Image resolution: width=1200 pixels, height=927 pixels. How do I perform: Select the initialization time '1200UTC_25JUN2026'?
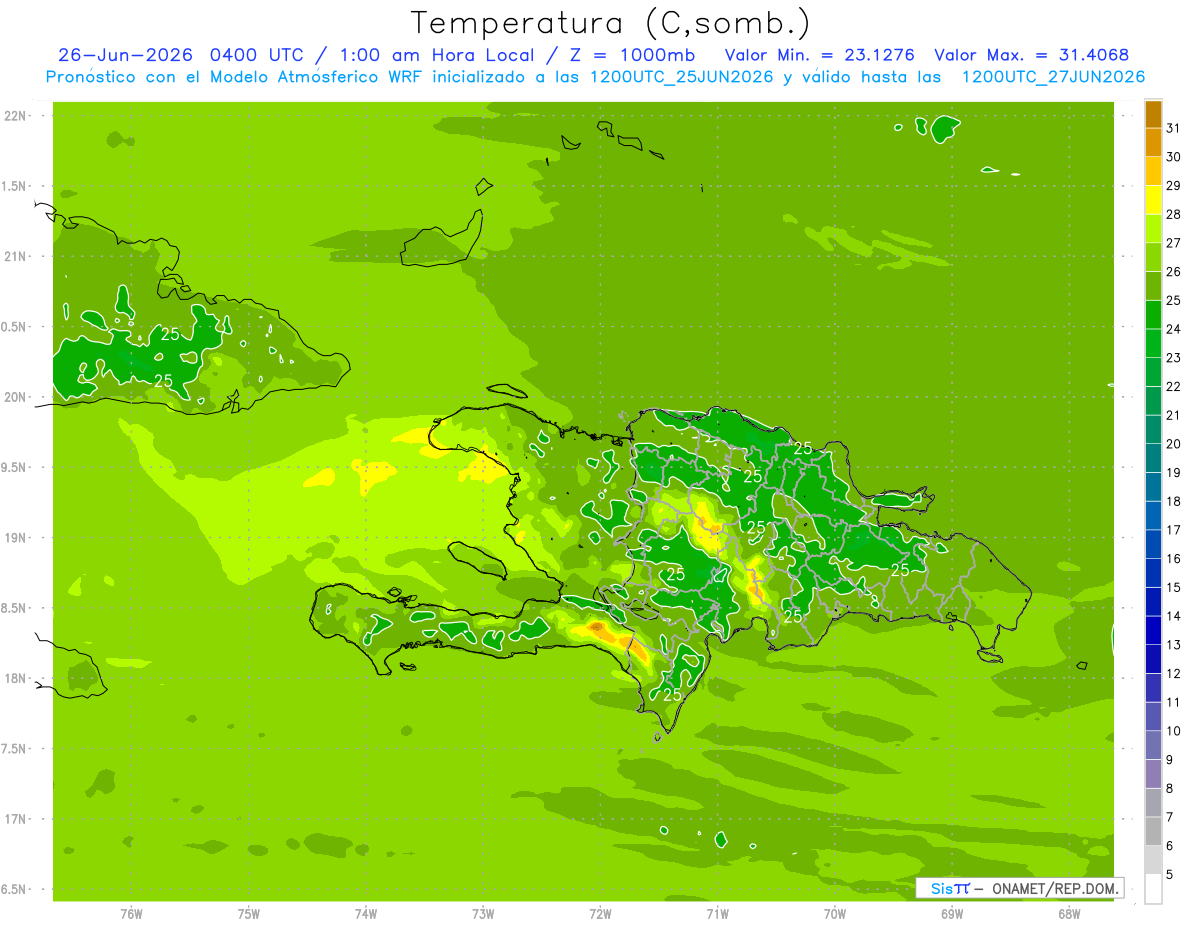pos(682,77)
